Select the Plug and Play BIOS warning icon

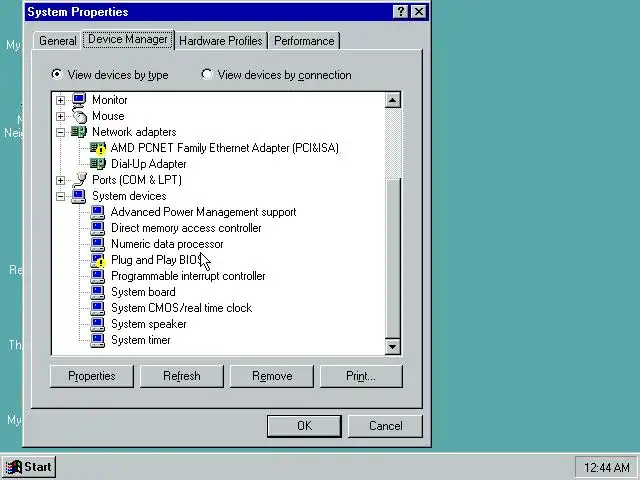pyautogui.click(x=98, y=260)
